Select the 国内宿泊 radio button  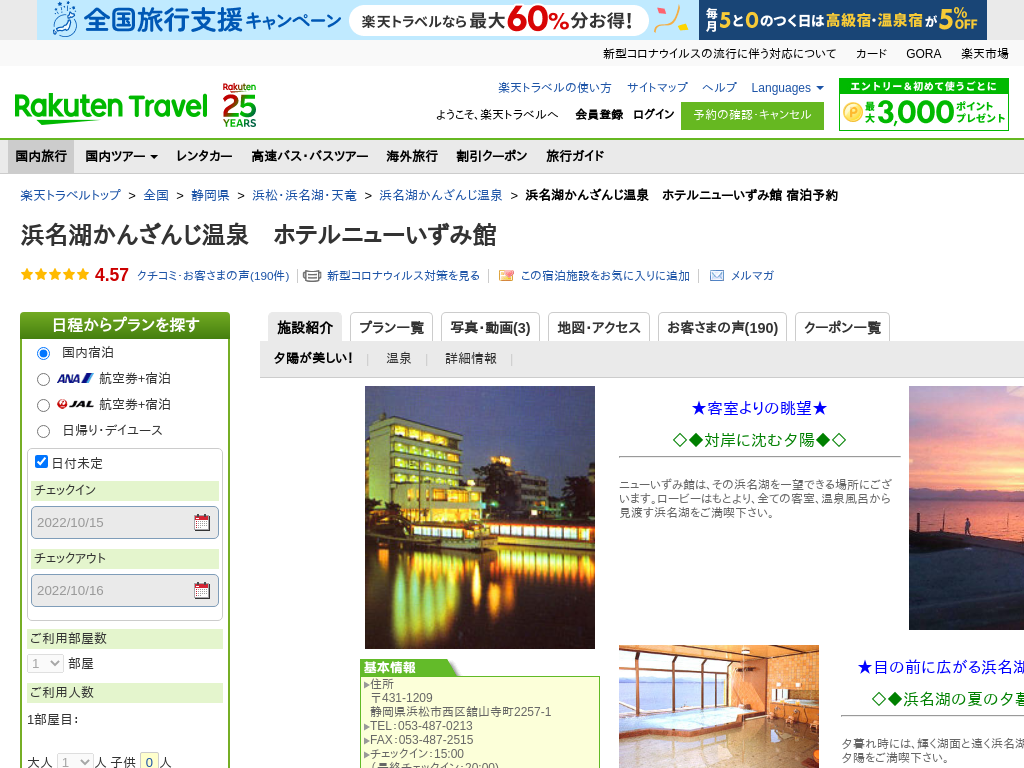click(x=43, y=353)
